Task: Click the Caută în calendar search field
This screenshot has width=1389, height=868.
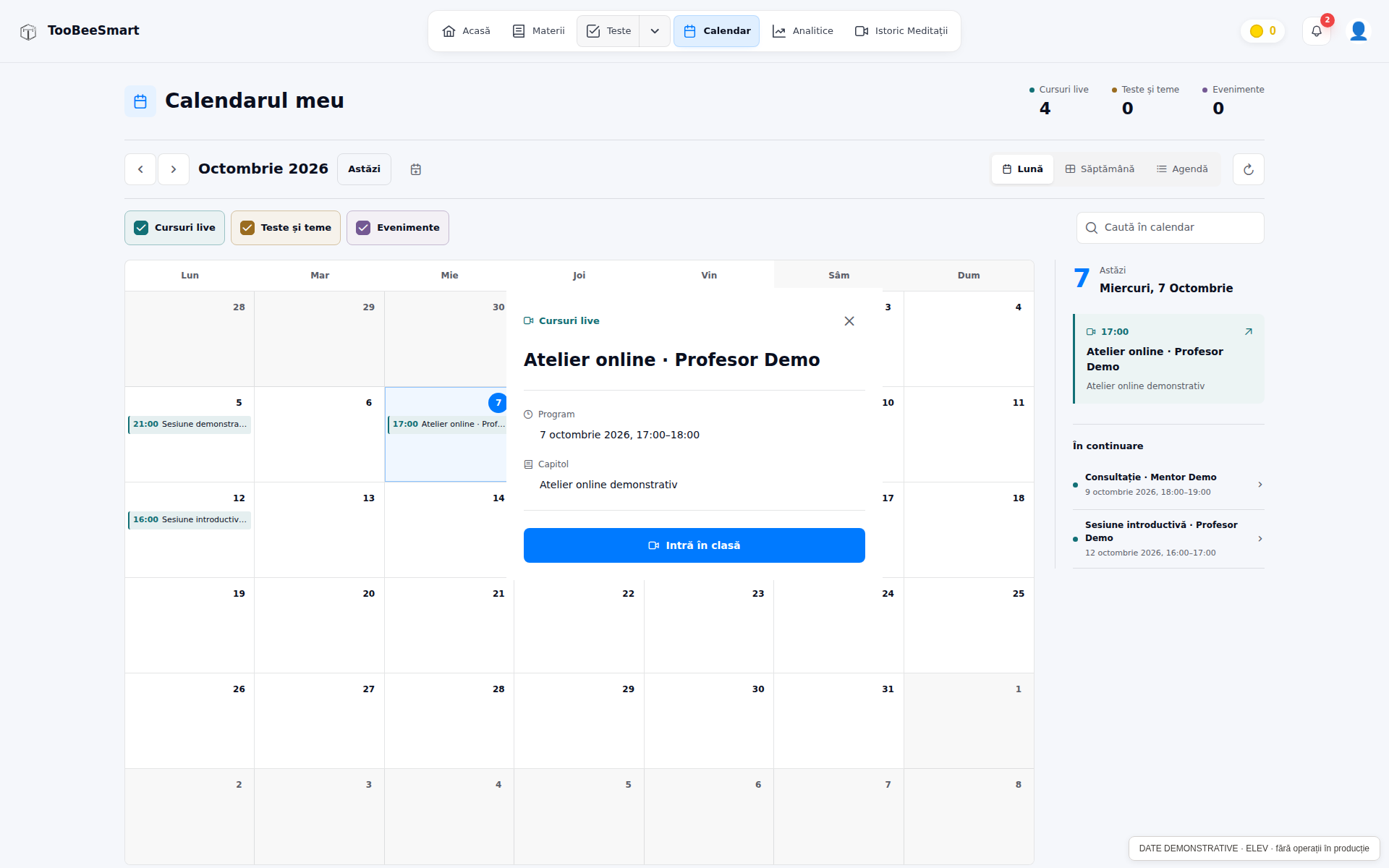Action: (1171, 228)
